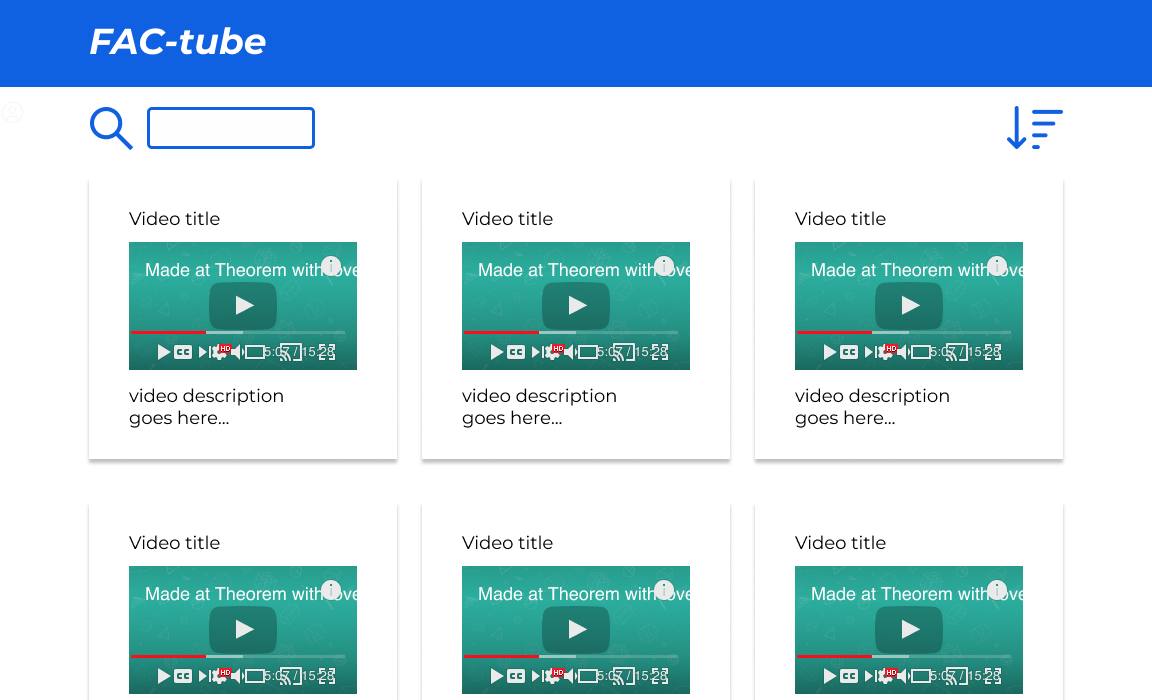The height and width of the screenshot is (700, 1152).
Task: Open the Video title of the bottom row's first card
Action: tap(174, 543)
